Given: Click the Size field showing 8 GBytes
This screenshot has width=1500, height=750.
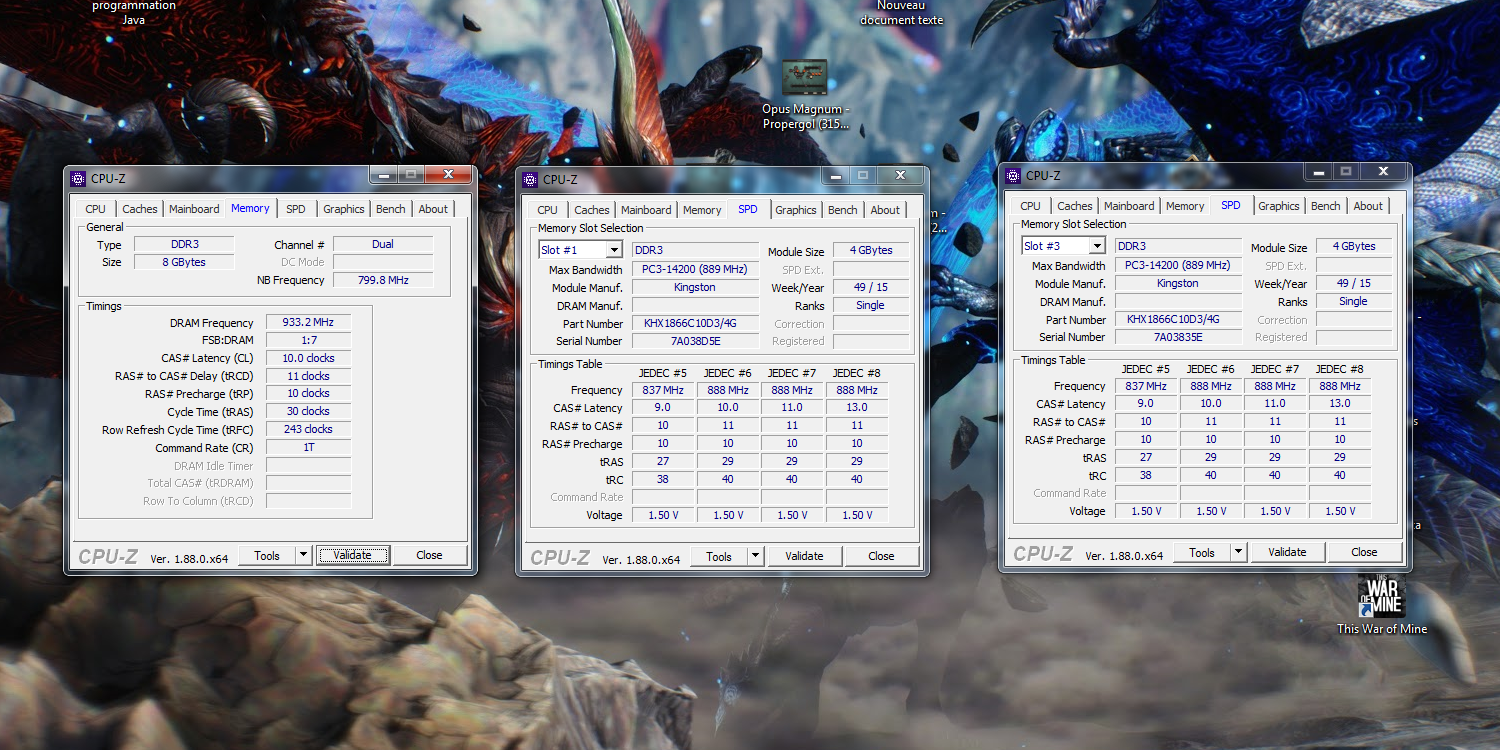Looking at the screenshot, I should coord(184,263).
